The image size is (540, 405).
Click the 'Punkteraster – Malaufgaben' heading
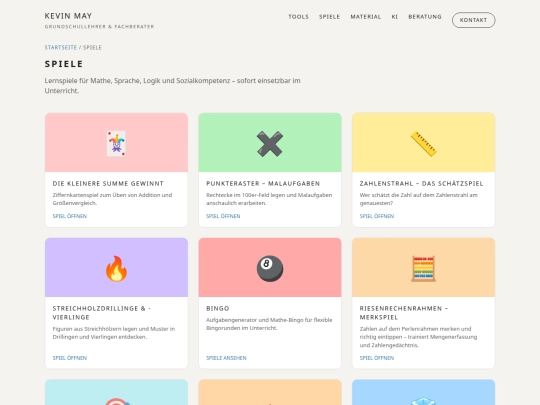pyautogui.click(x=263, y=184)
